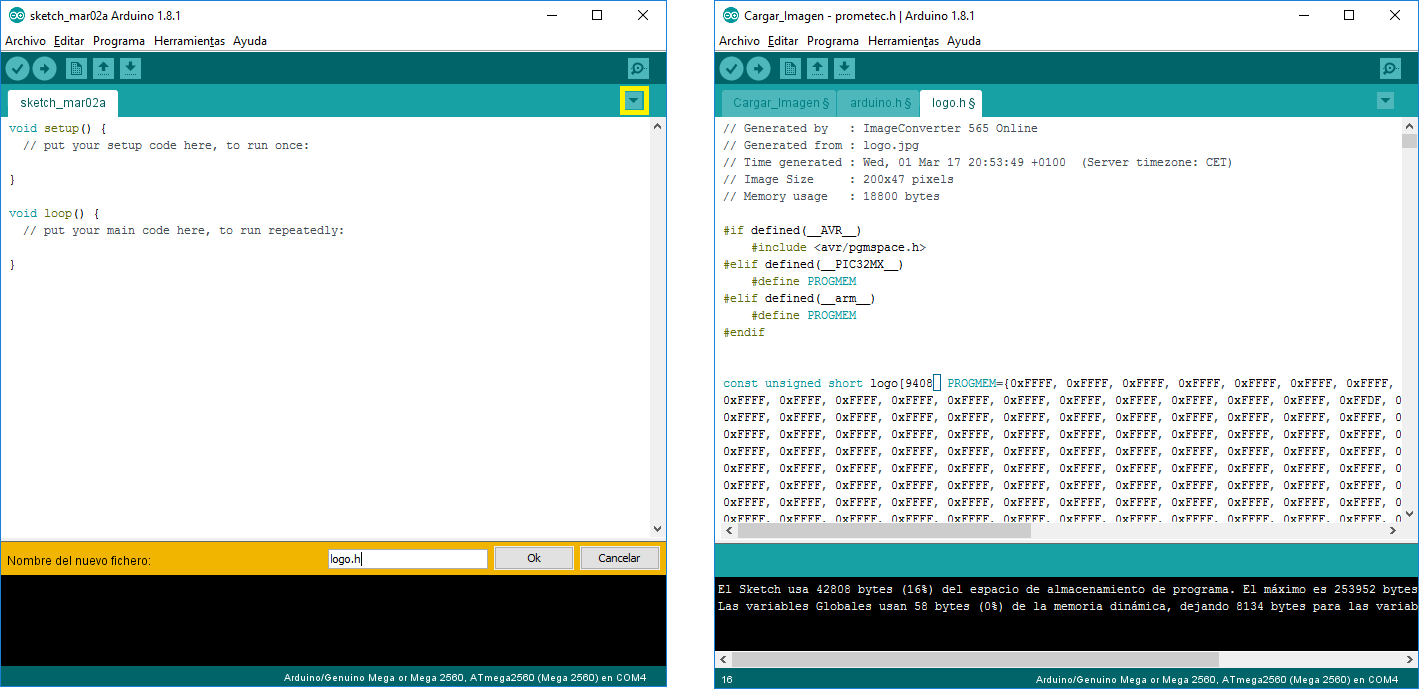
Task: Open Herramientas menu in Cargar_Imagen window
Action: pyautogui.click(x=903, y=41)
